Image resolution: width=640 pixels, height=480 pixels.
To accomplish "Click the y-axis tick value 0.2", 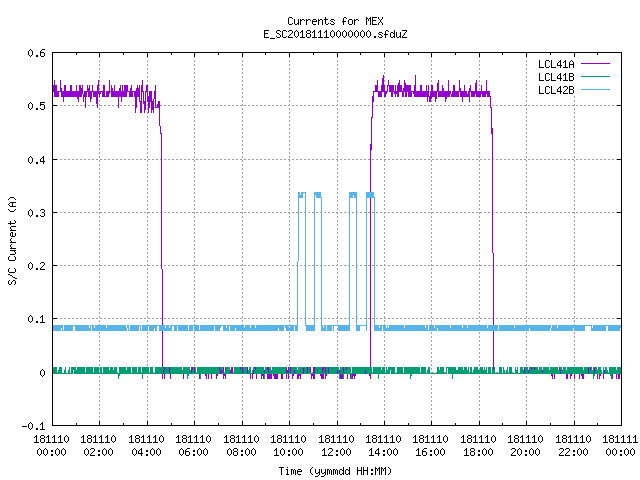I will pyautogui.click(x=36, y=266).
